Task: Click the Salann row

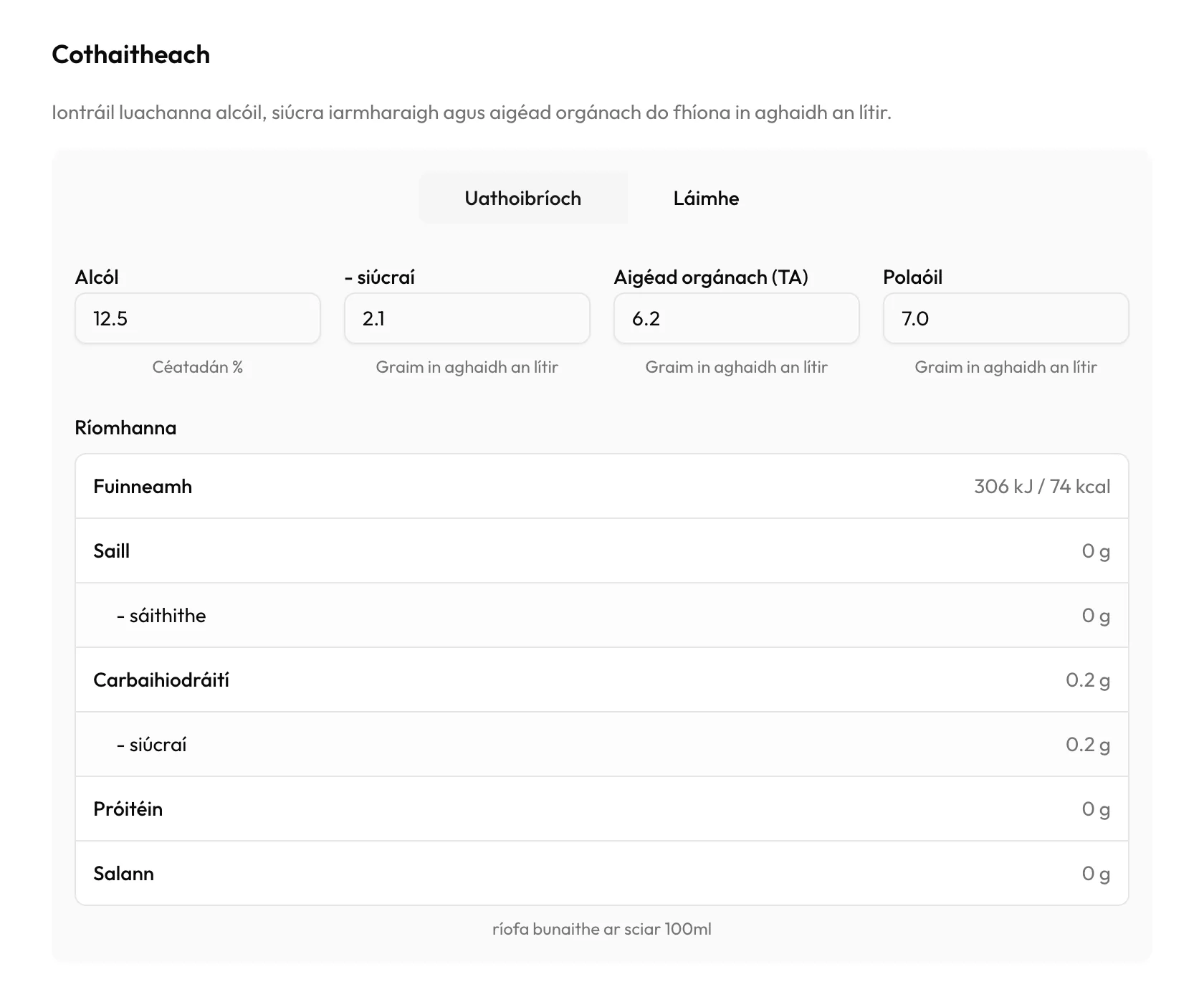Action: point(602,873)
